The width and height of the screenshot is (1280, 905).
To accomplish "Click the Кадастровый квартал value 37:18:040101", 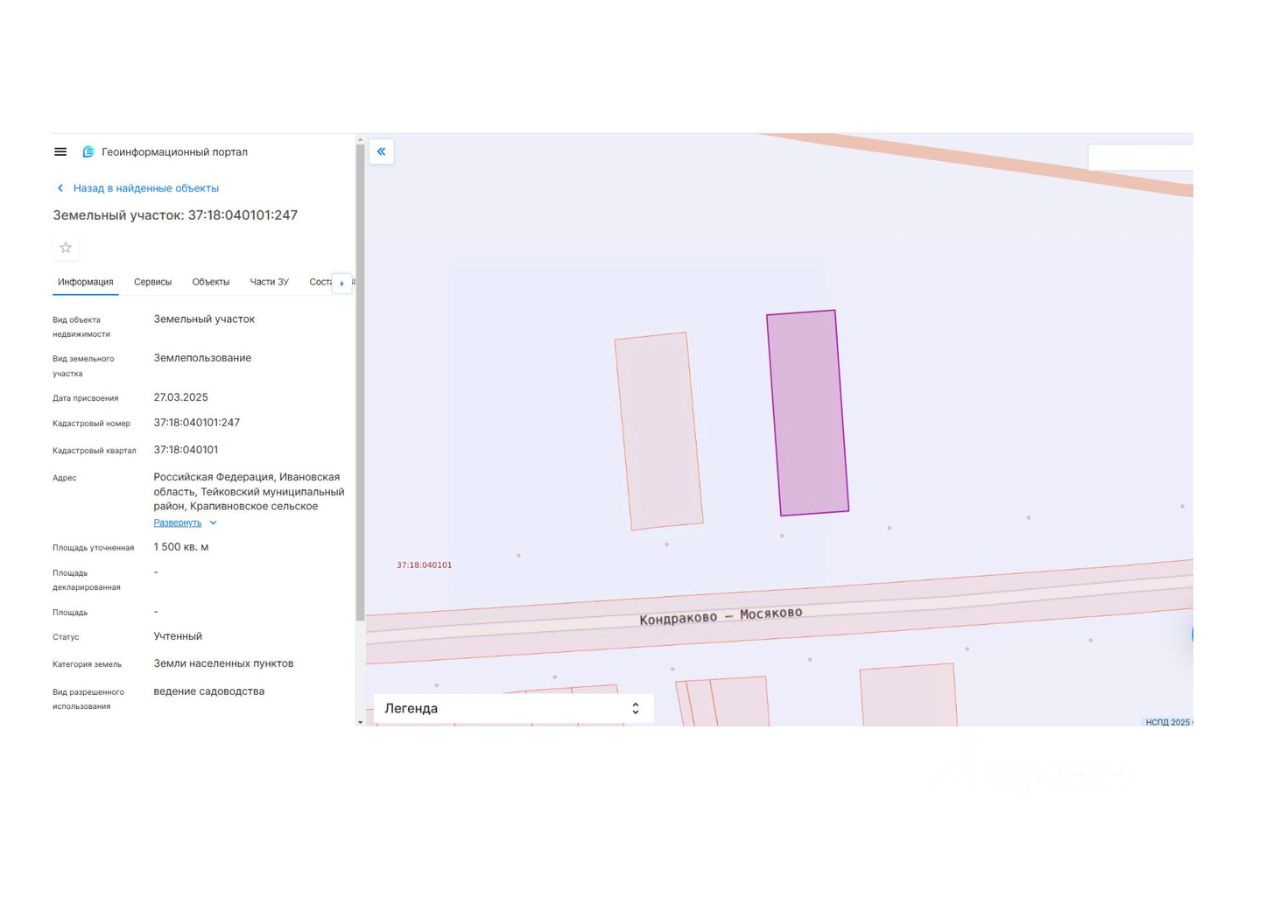I will (x=186, y=450).
